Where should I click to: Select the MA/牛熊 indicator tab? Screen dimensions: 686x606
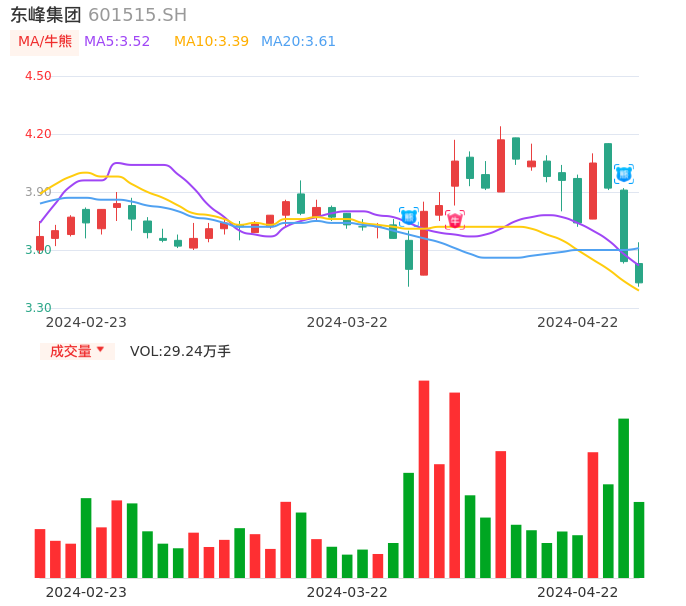click(x=45, y=42)
